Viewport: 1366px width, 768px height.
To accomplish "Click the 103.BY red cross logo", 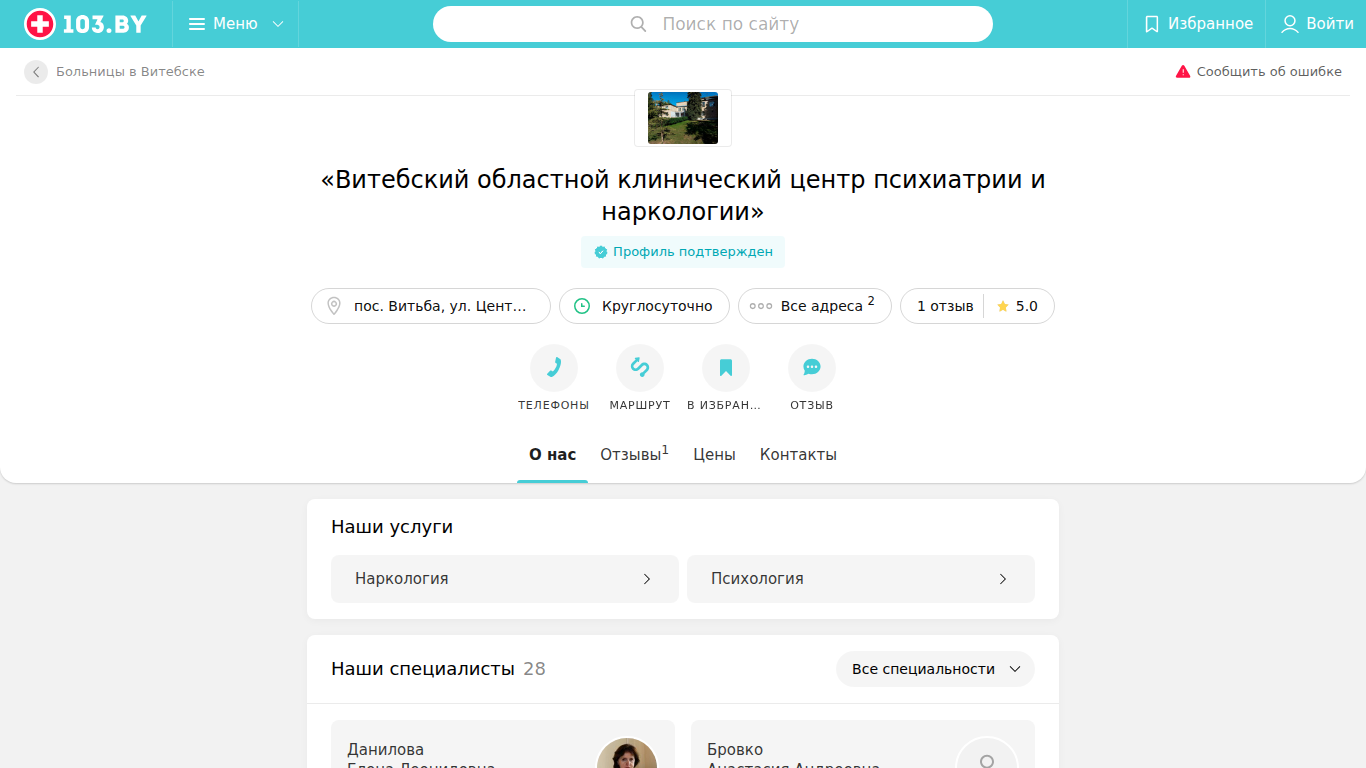I will click(x=40, y=24).
